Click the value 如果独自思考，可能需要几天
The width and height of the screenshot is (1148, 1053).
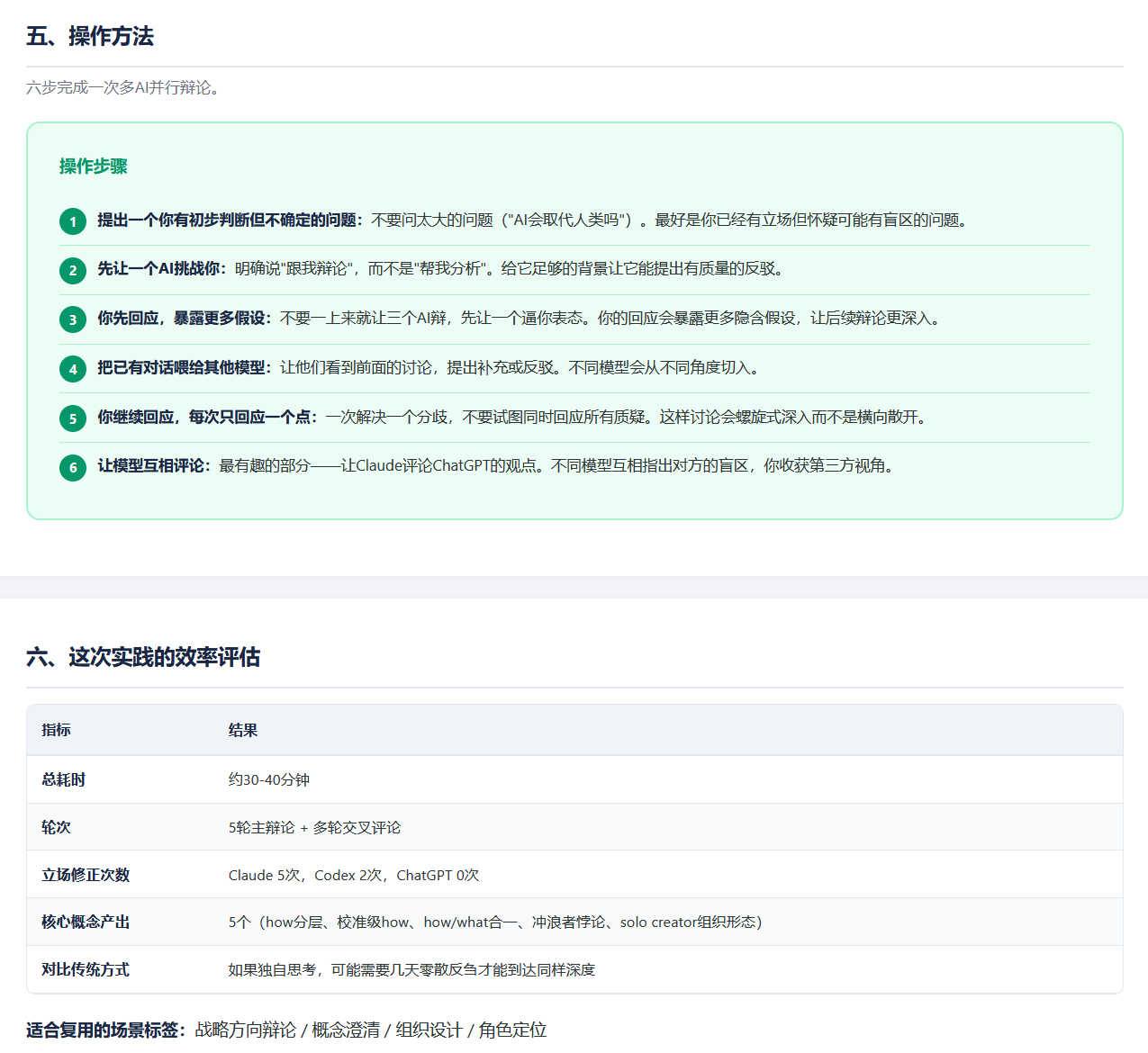[x=411, y=969]
